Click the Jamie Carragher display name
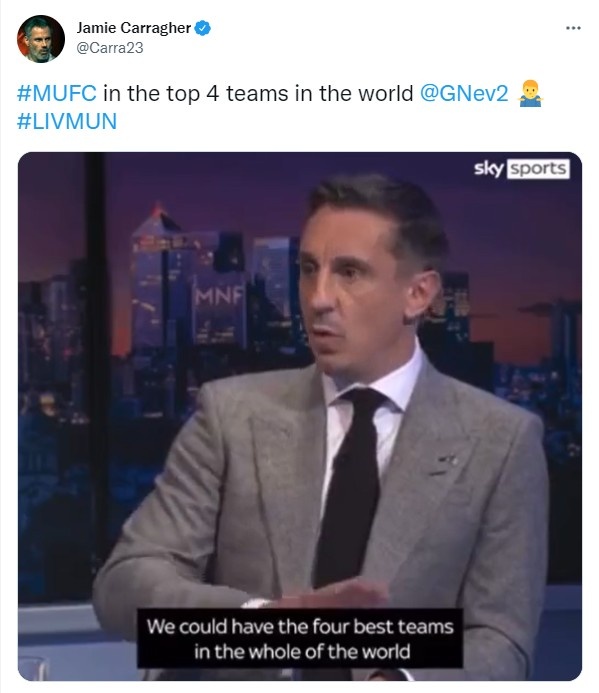Viewport: 599px width, 693px height. coord(134,28)
